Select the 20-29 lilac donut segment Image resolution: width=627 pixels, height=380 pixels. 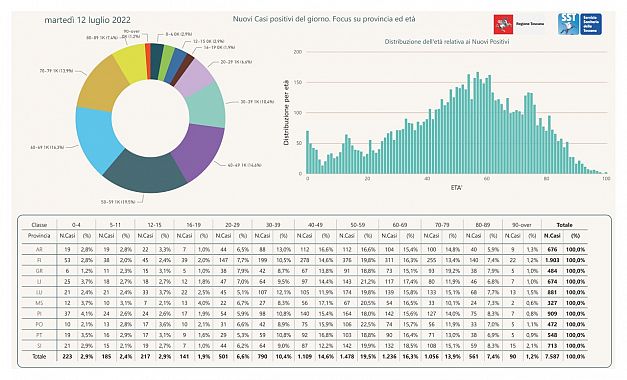pos(195,75)
